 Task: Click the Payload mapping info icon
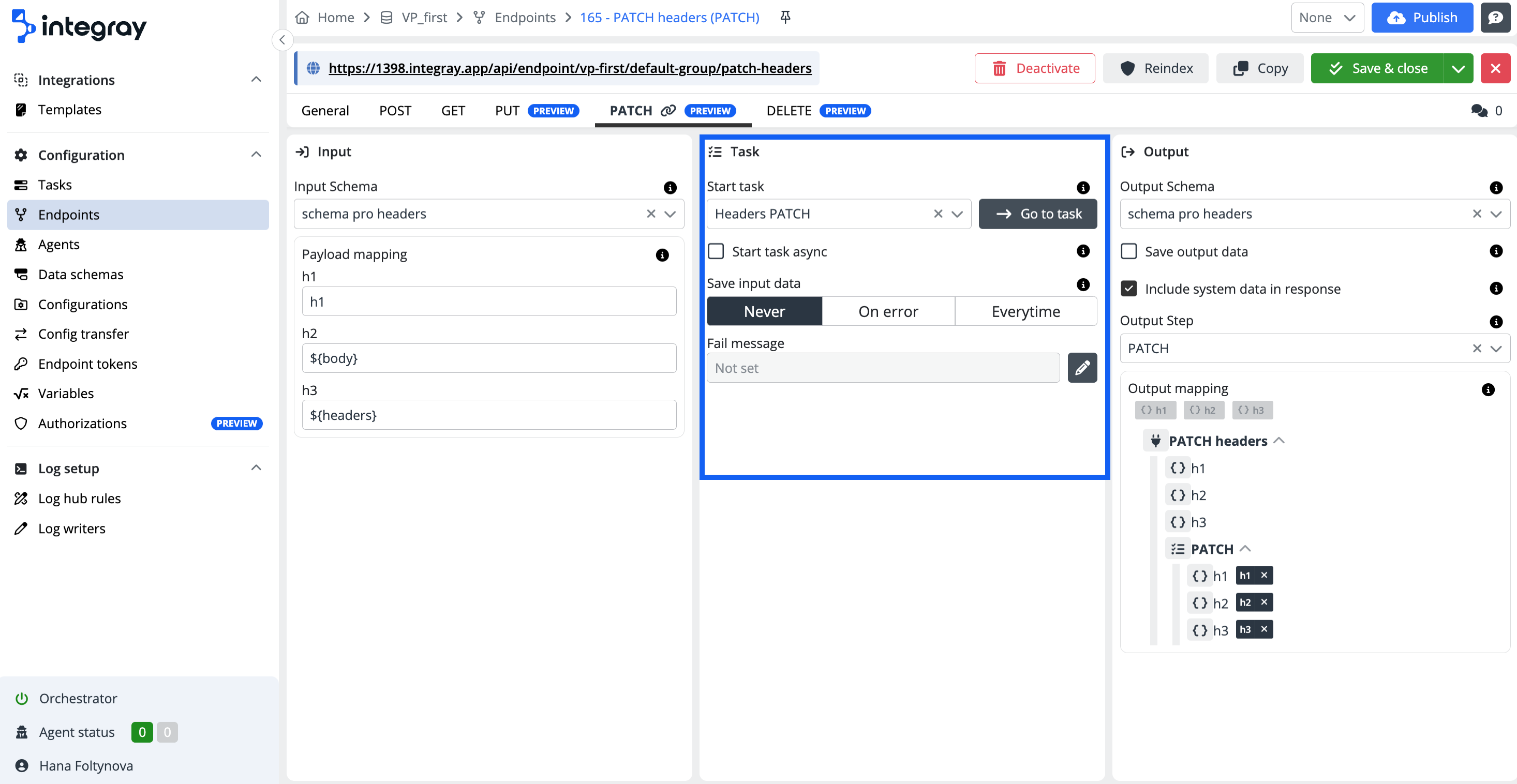click(662, 255)
